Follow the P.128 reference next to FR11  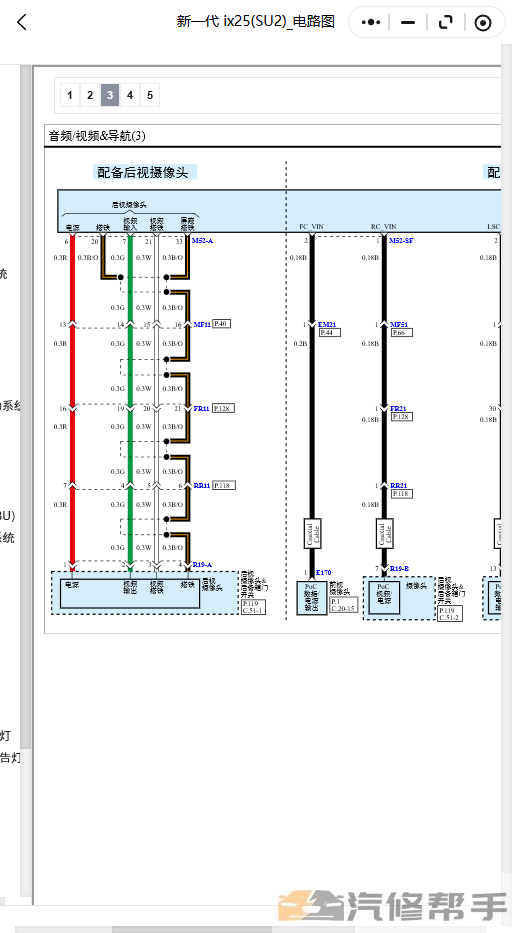[223, 408]
